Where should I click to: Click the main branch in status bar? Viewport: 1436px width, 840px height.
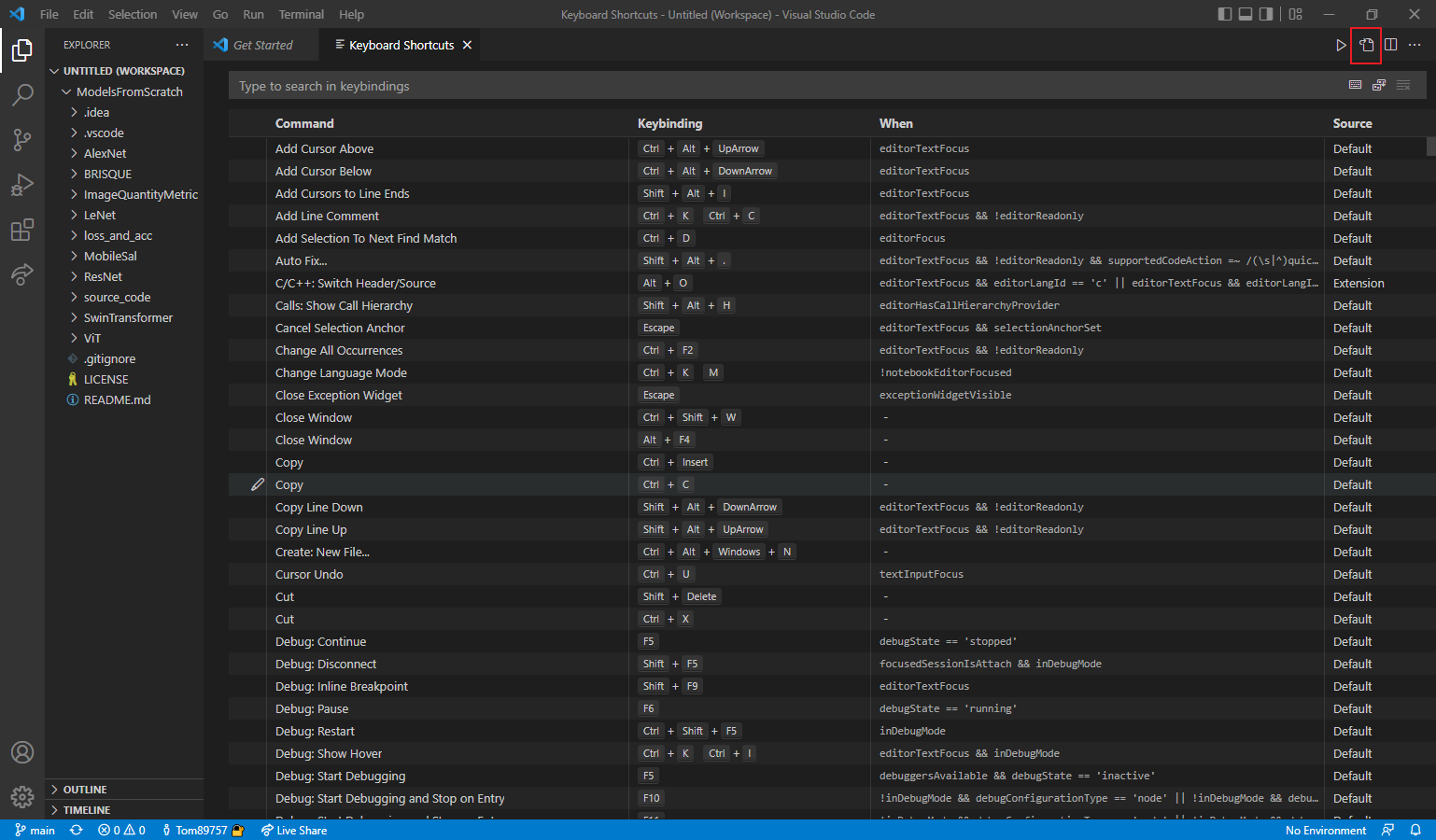coord(35,830)
